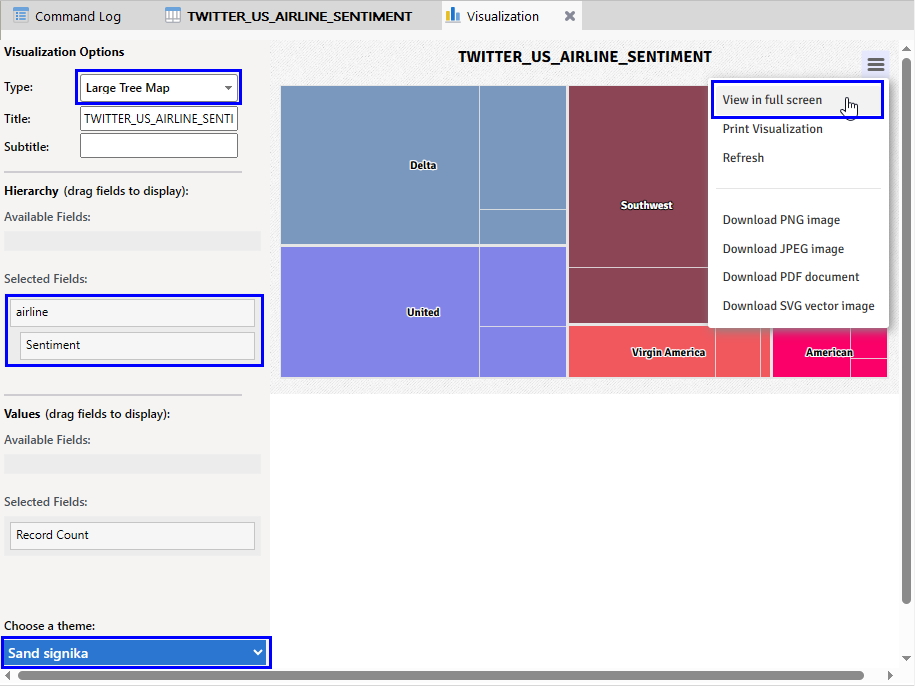Click the chart title TWITTER_US_AIRLINE_SENTIMENT
The height and width of the screenshot is (686, 915).
585,57
